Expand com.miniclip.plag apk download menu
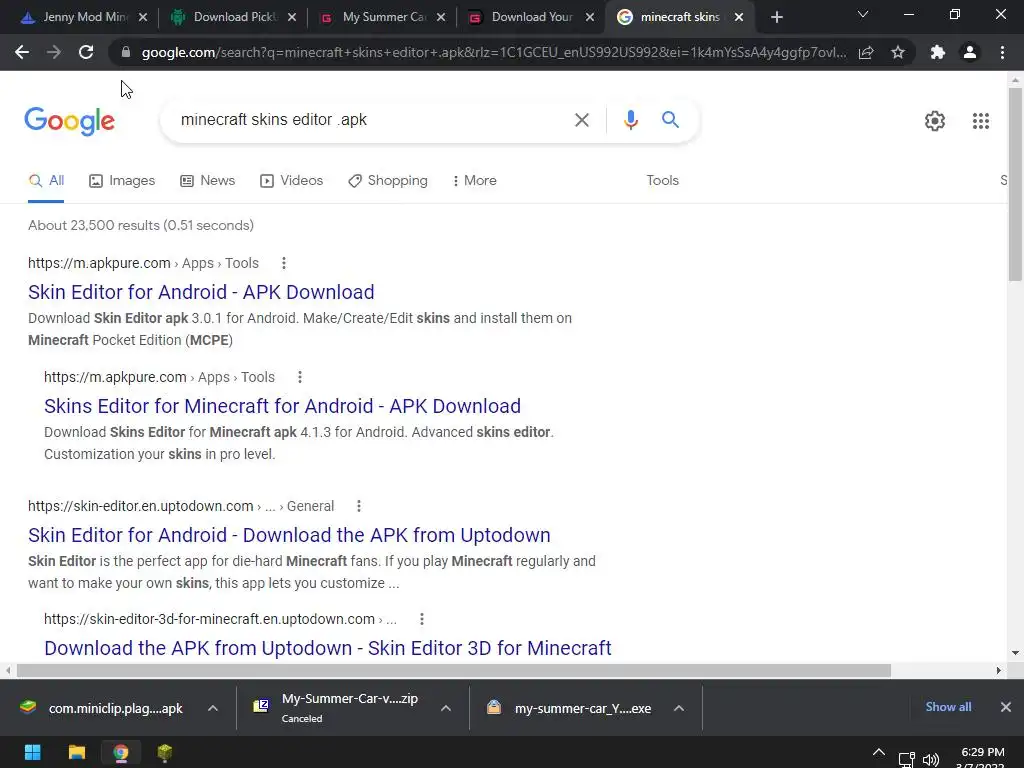The width and height of the screenshot is (1024, 768). 213,709
